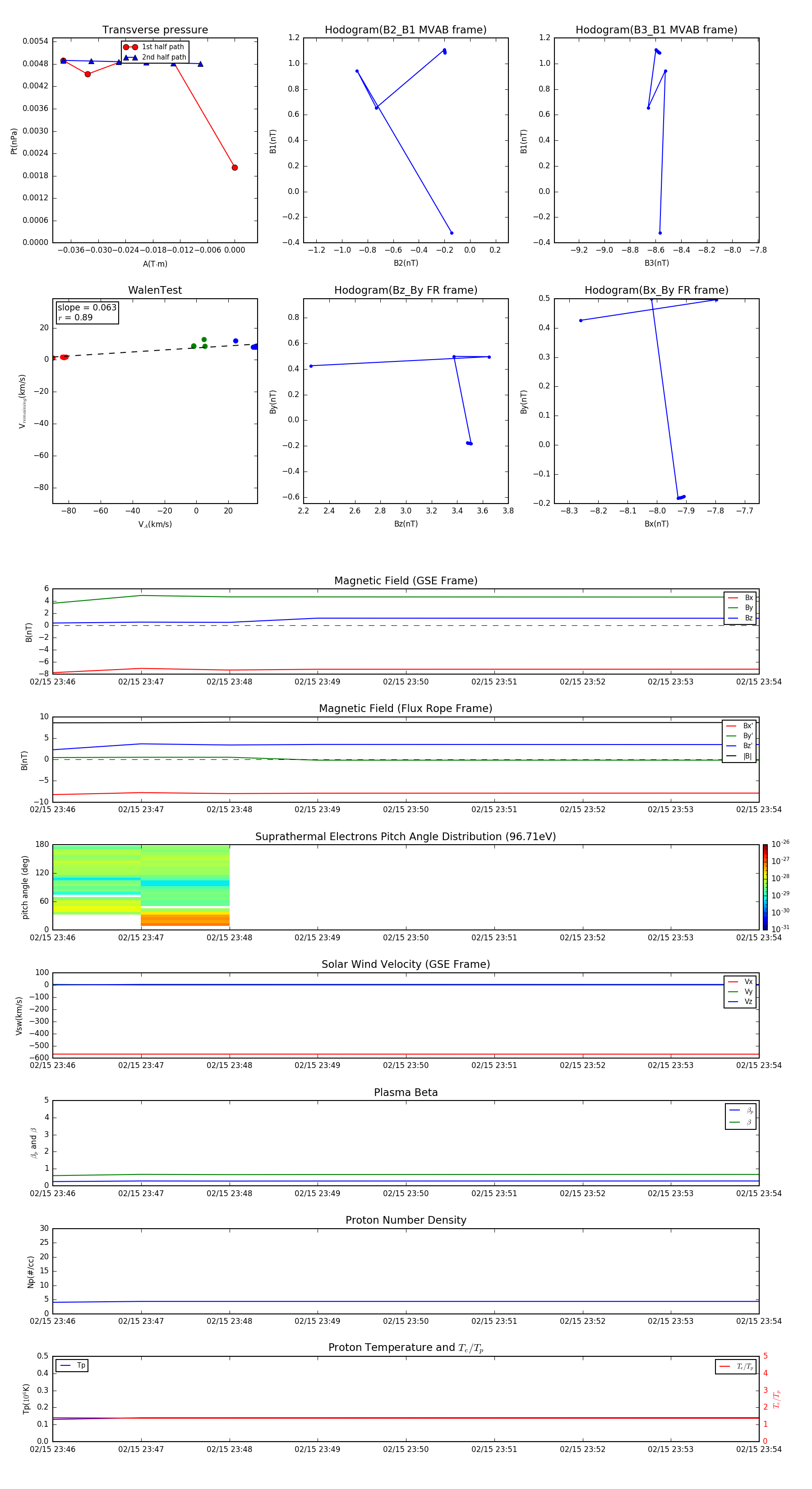Click the Walen 'VA(km/s)' x-axis label
812x1489 pixels.
[x=155, y=524]
